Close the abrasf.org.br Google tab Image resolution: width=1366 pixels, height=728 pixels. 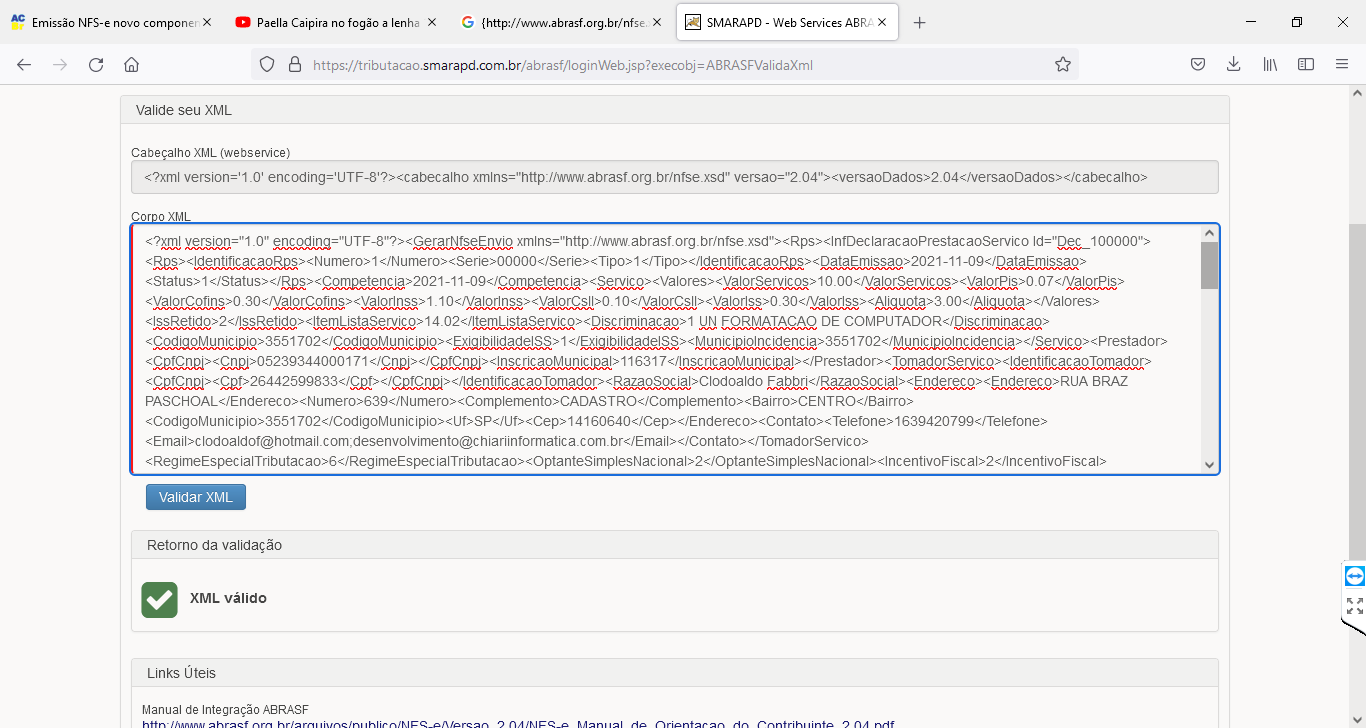click(x=656, y=22)
